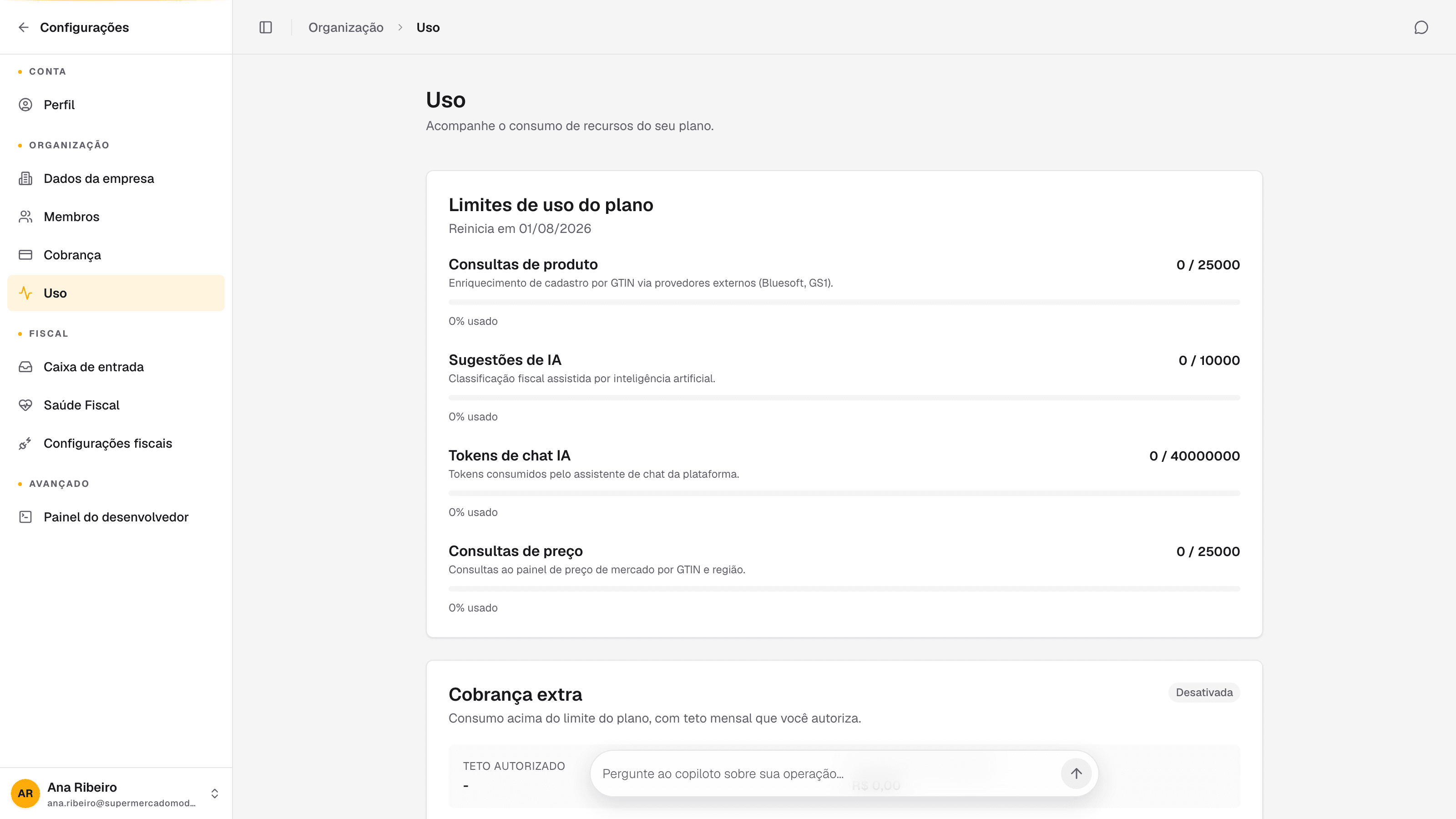This screenshot has height=819, width=1456.
Task: Click the Consultas de preço title
Action: click(x=516, y=551)
